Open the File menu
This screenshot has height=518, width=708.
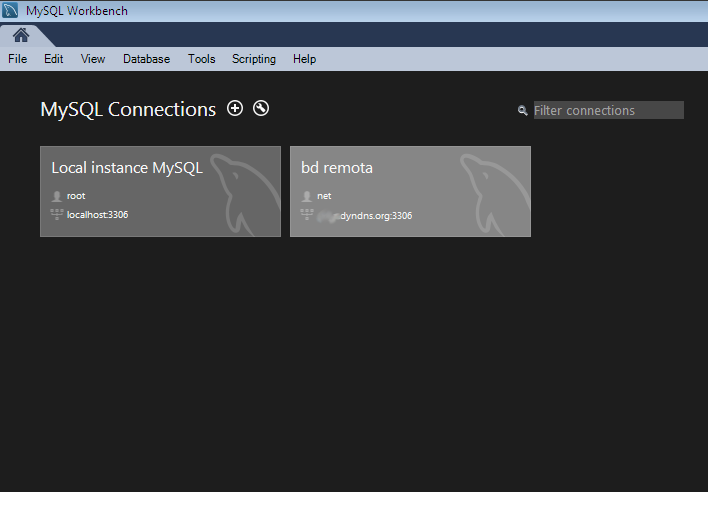click(x=18, y=59)
